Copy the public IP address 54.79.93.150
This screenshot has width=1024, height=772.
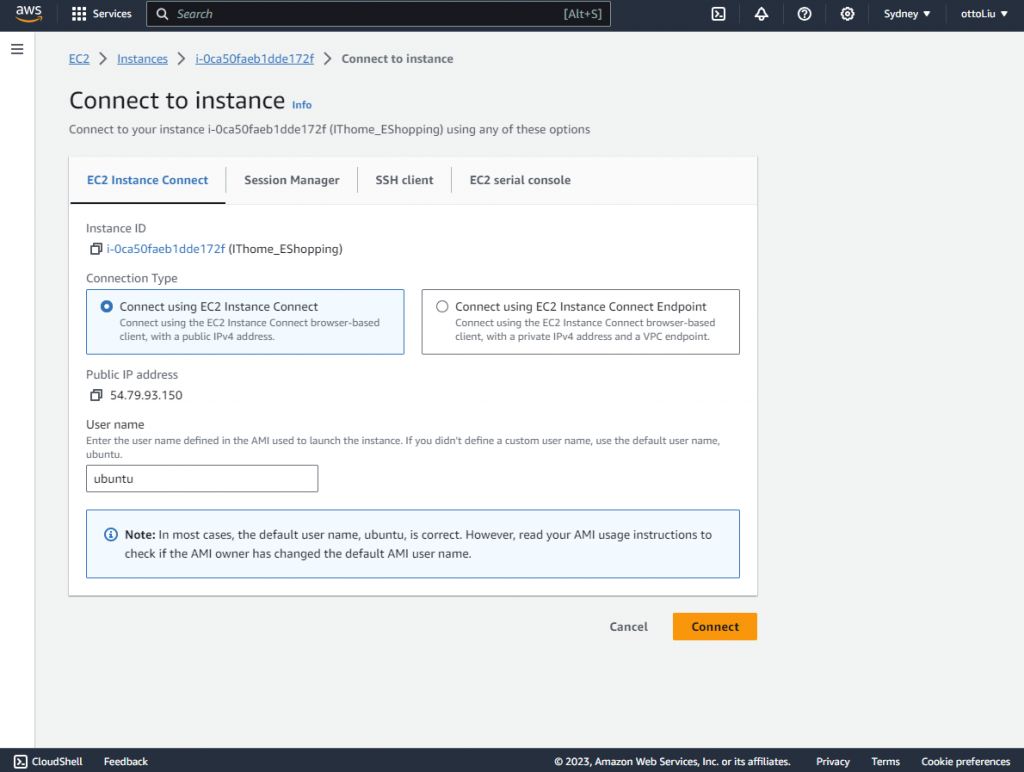[x=96, y=395]
